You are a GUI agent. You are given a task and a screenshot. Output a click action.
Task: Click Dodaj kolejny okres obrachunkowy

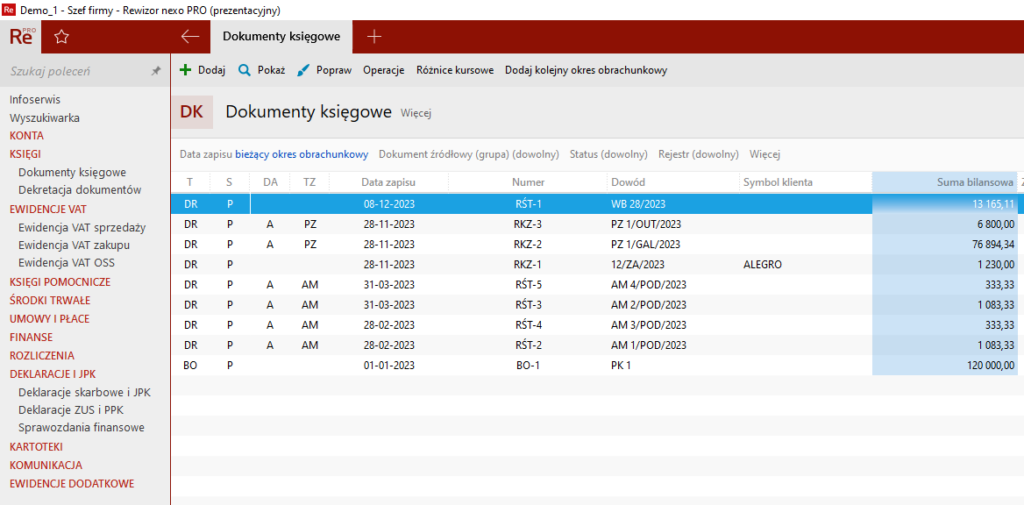[x=585, y=71]
